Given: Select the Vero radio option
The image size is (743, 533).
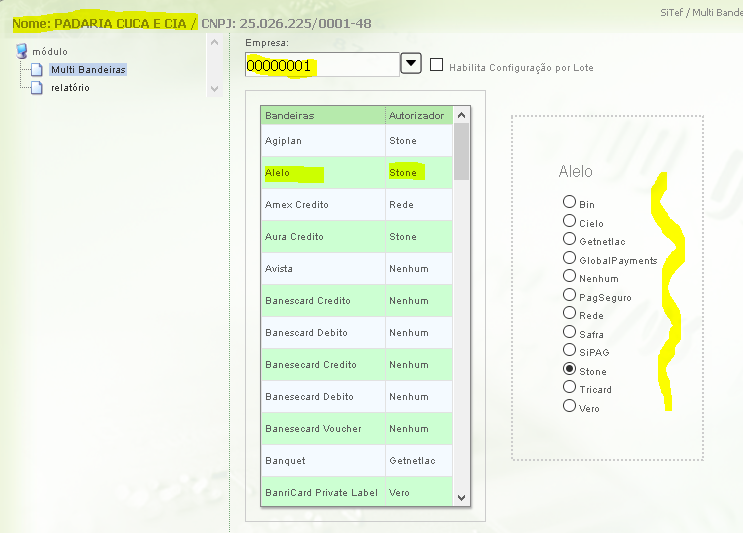Looking at the screenshot, I should point(569,406).
